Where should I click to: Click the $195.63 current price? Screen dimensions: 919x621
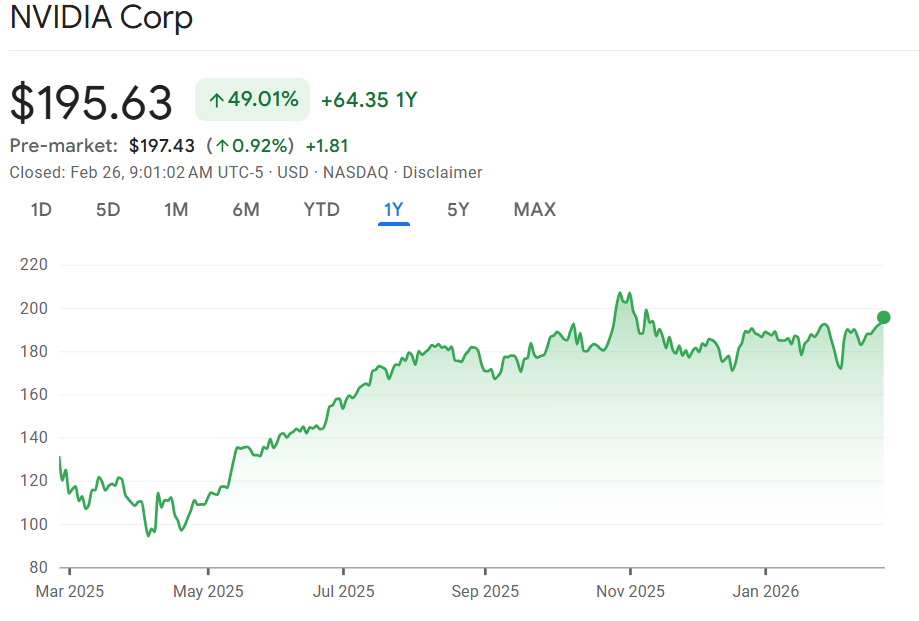[x=91, y=102]
